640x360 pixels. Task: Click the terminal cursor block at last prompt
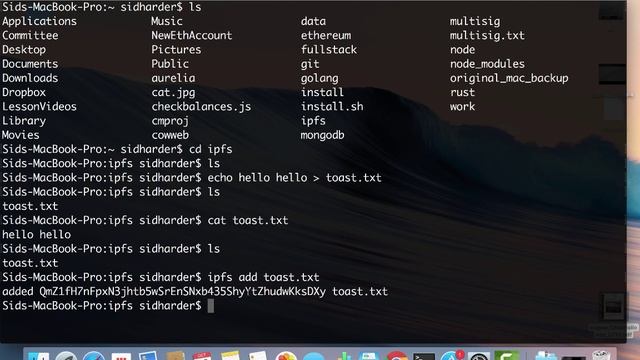211,306
